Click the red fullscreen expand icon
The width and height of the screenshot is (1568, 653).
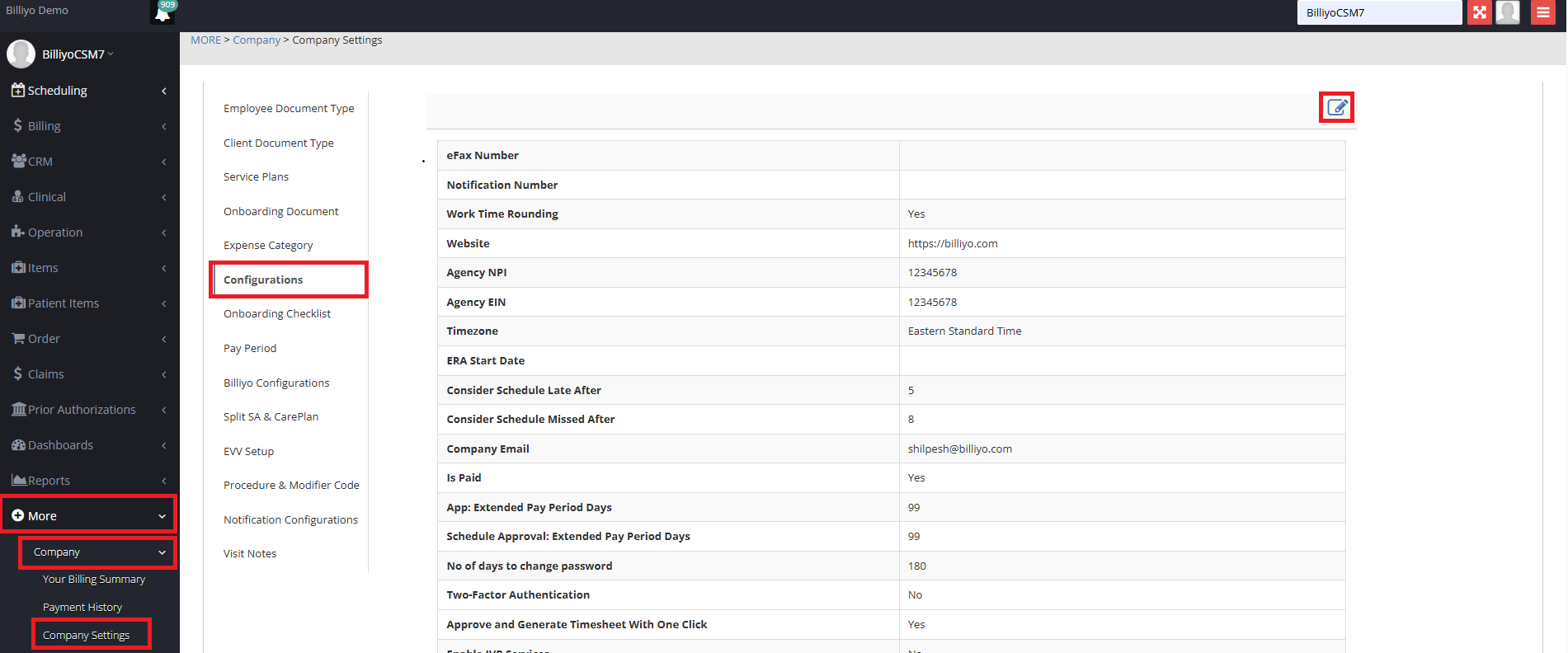(x=1479, y=12)
